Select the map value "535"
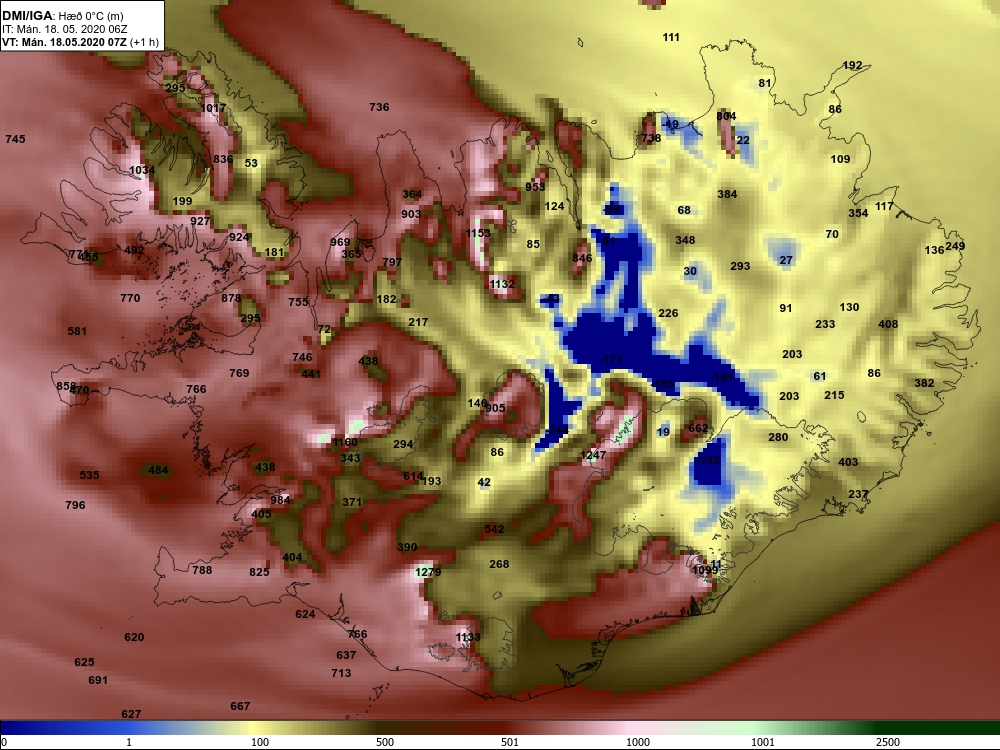The height and width of the screenshot is (750, 1000). pyautogui.click(x=89, y=474)
